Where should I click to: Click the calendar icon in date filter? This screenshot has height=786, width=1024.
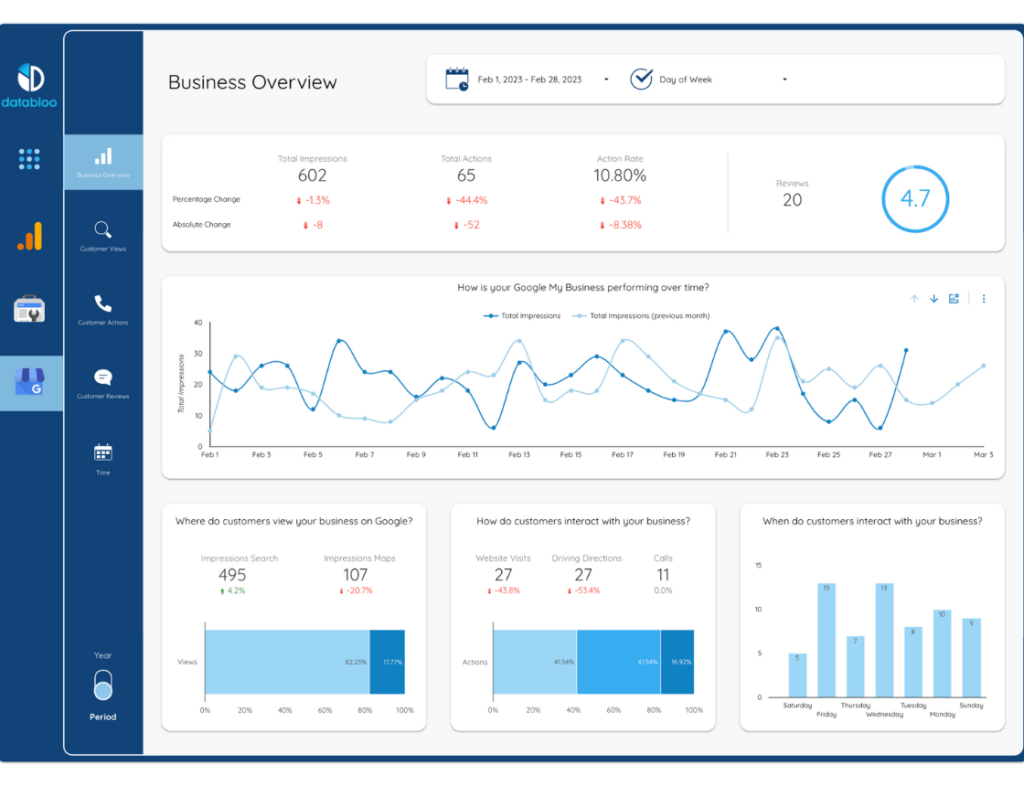tap(457, 79)
